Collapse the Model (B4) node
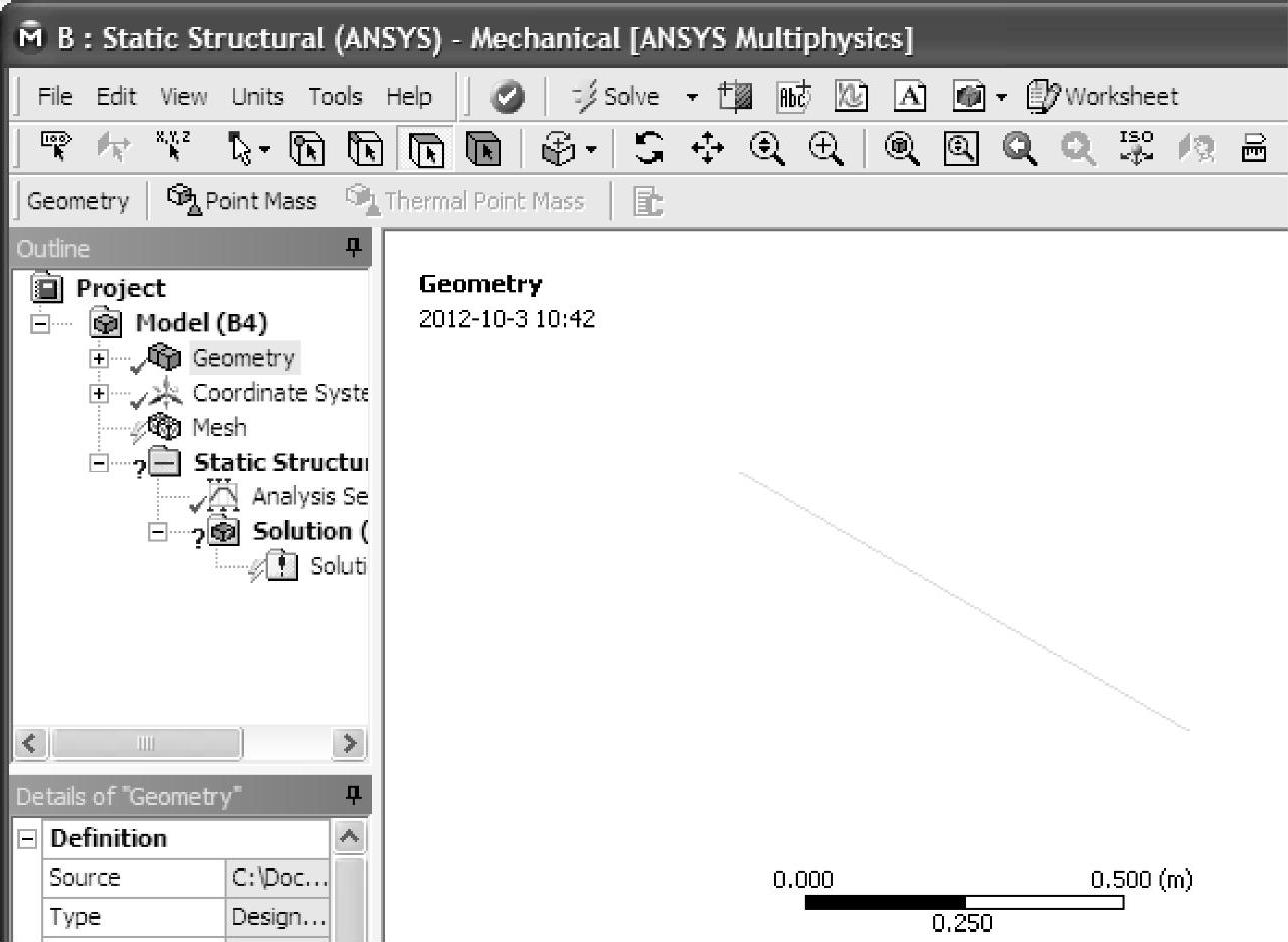The width and height of the screenshot is (1288, 942). tap(40, 323)
